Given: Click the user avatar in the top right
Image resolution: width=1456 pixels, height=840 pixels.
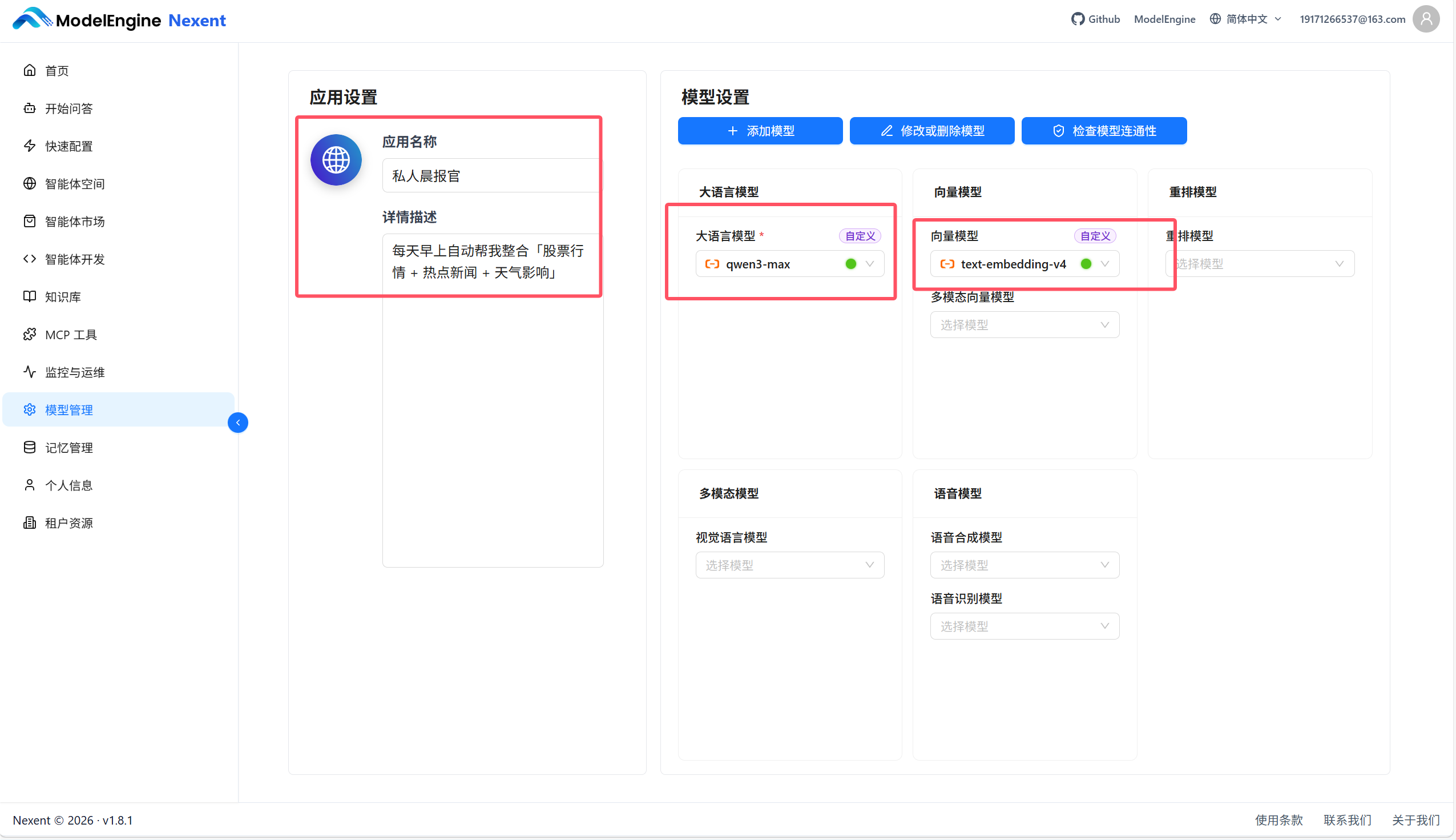Looking at the screenshot, I should click(1426, 19).
